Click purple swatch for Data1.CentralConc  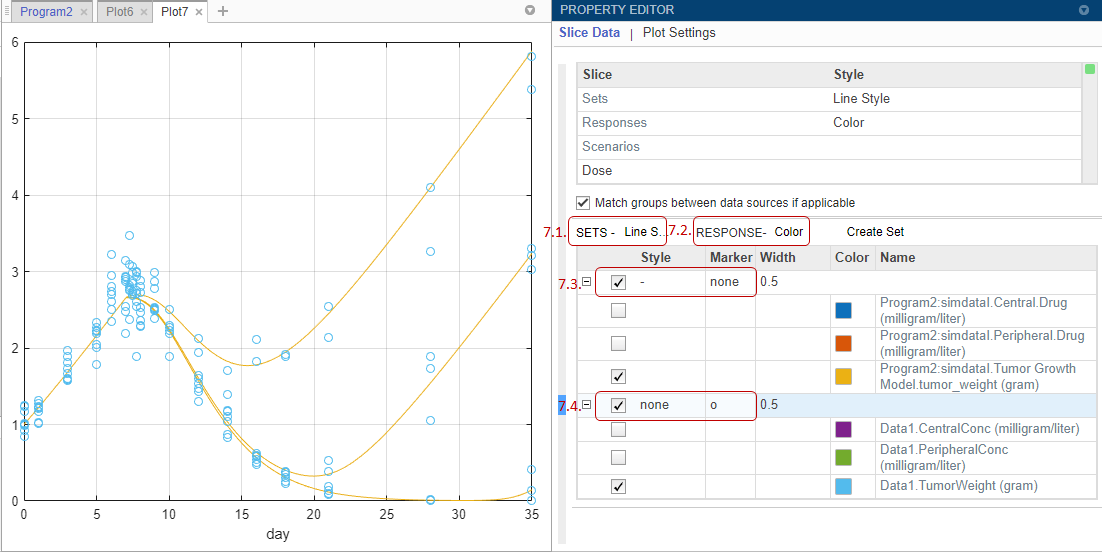[843, 429]
